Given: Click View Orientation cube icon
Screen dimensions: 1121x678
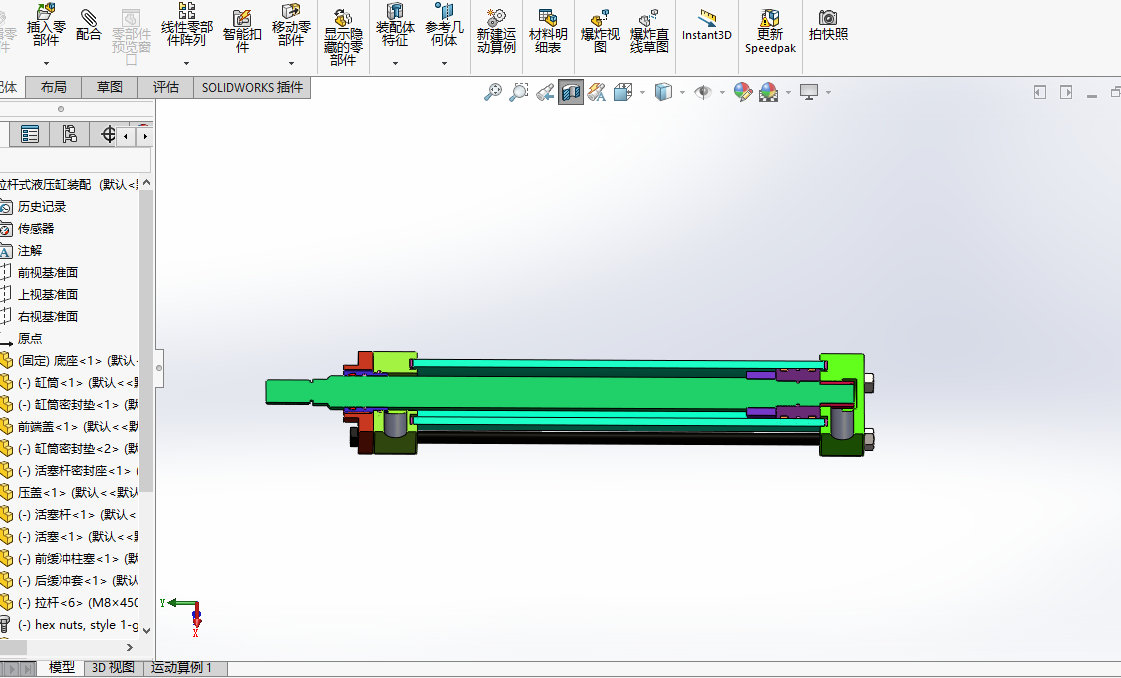Looking at the screenshot, I should (x=623, y=92).
